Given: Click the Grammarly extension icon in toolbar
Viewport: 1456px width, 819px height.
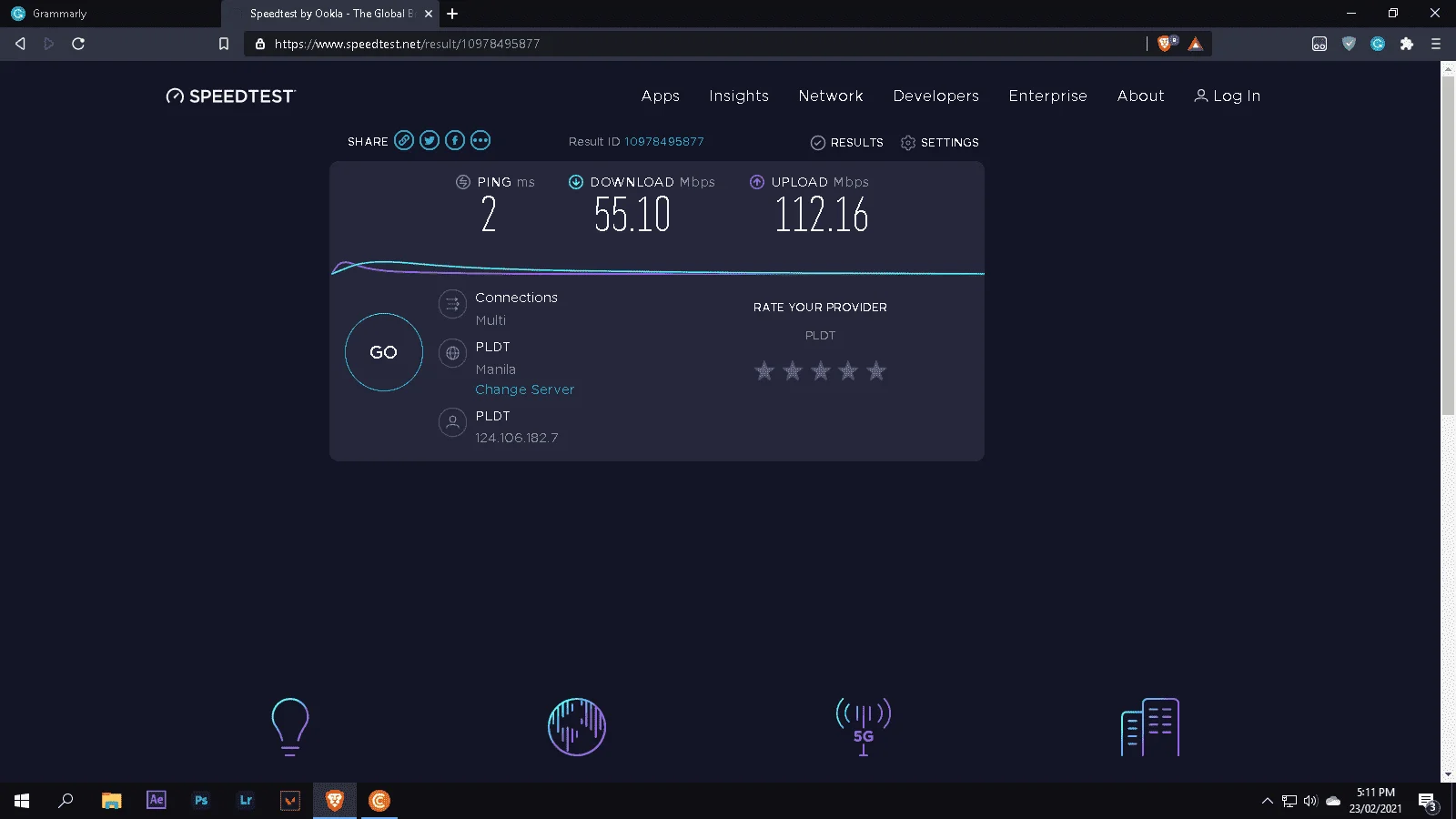Looking at the screenshot, I should (1378, 44).
